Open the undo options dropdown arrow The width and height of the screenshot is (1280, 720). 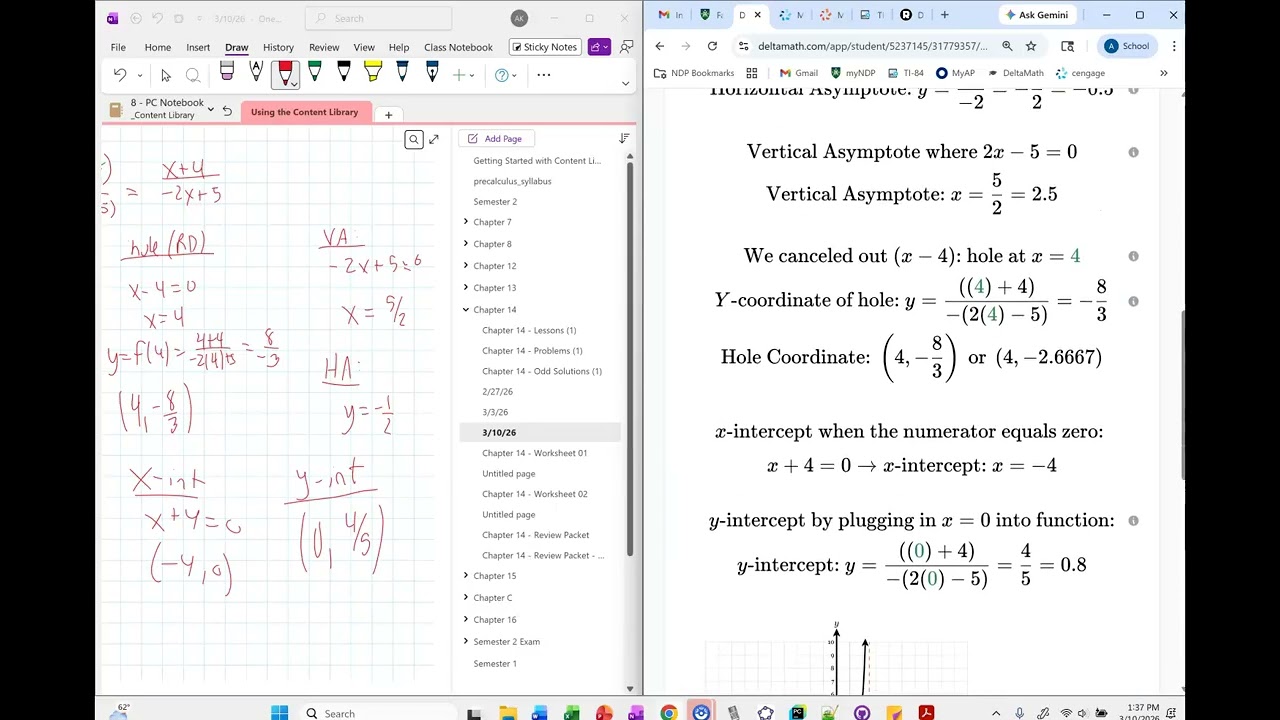139,75
